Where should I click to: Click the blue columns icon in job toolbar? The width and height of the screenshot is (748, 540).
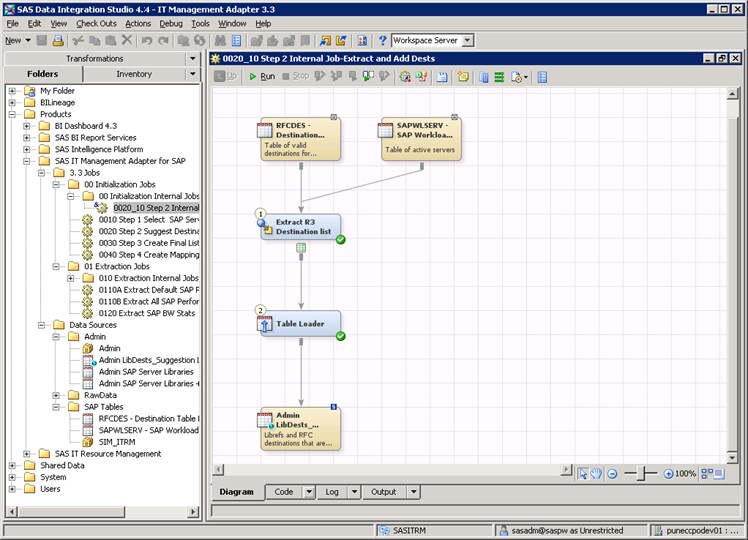pos(484,77)
